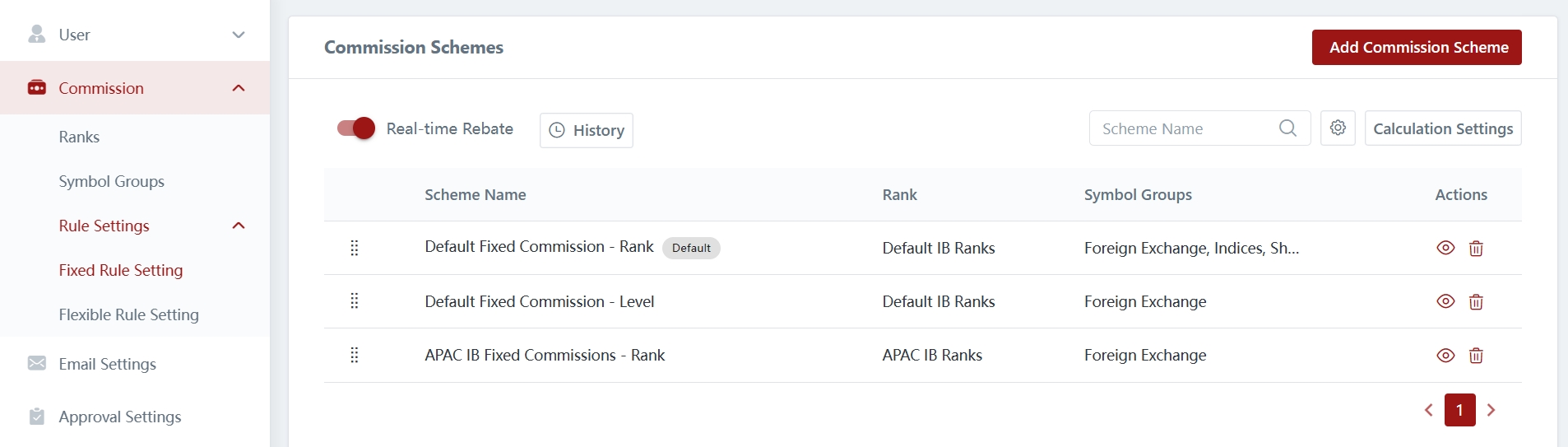Delete the Default Fixed Commission - Rank scheme
This screenshot has width=1568, height=447.
[1476, 249]
